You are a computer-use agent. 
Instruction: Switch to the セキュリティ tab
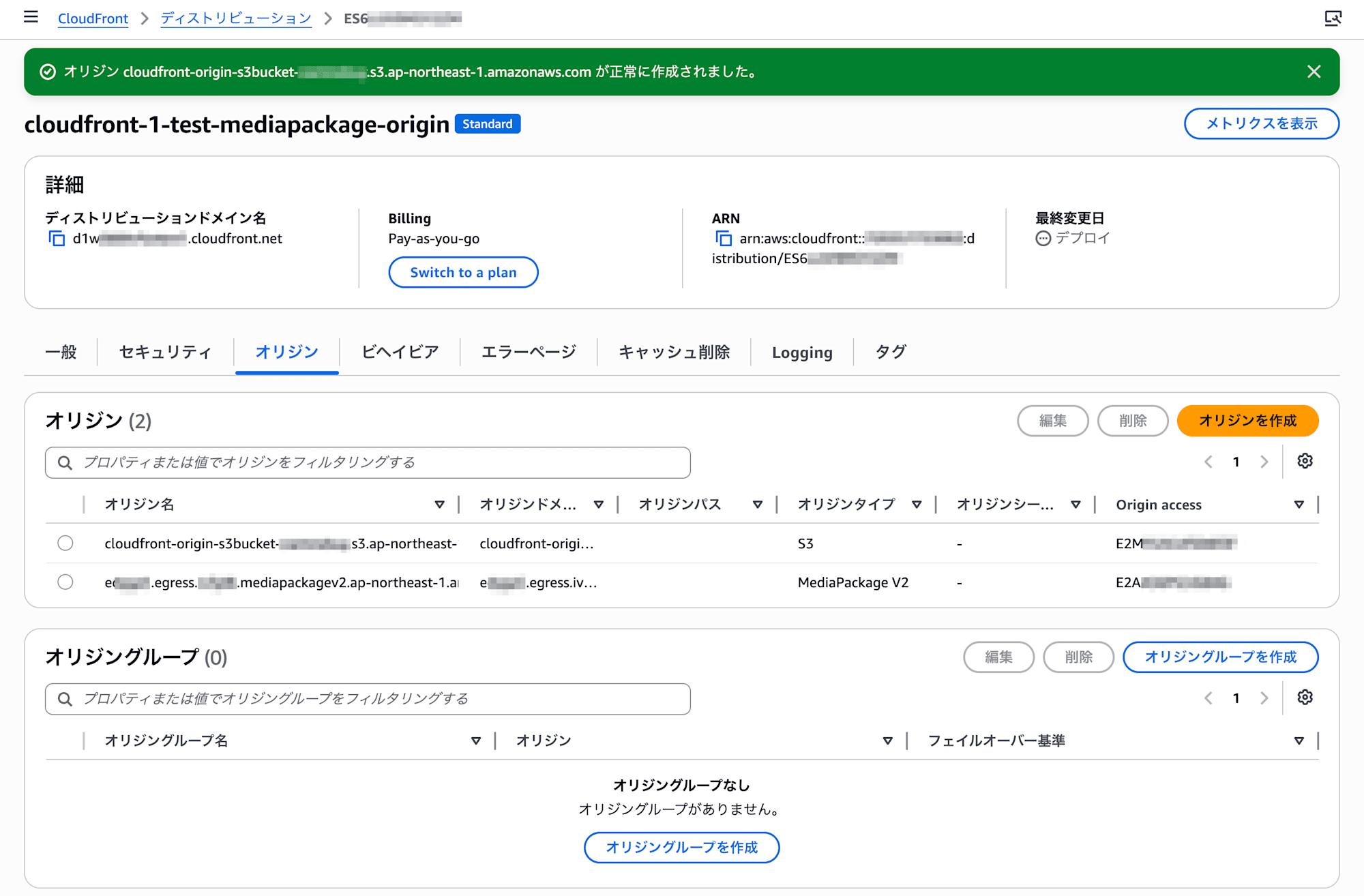165,352
